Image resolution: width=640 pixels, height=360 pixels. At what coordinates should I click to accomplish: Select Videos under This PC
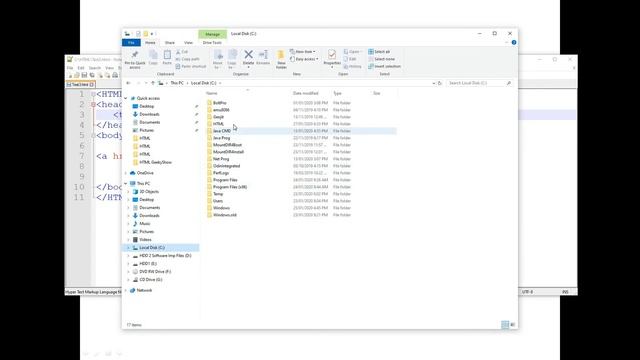145,240
